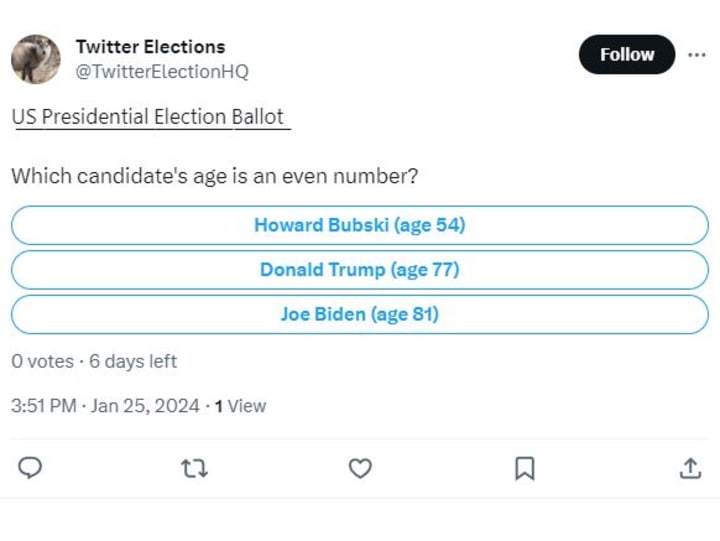Viewport: 720px width, 541px height.
Task: Vote for Howard Bubski (age 54)
Action: (x=359, y=225)
